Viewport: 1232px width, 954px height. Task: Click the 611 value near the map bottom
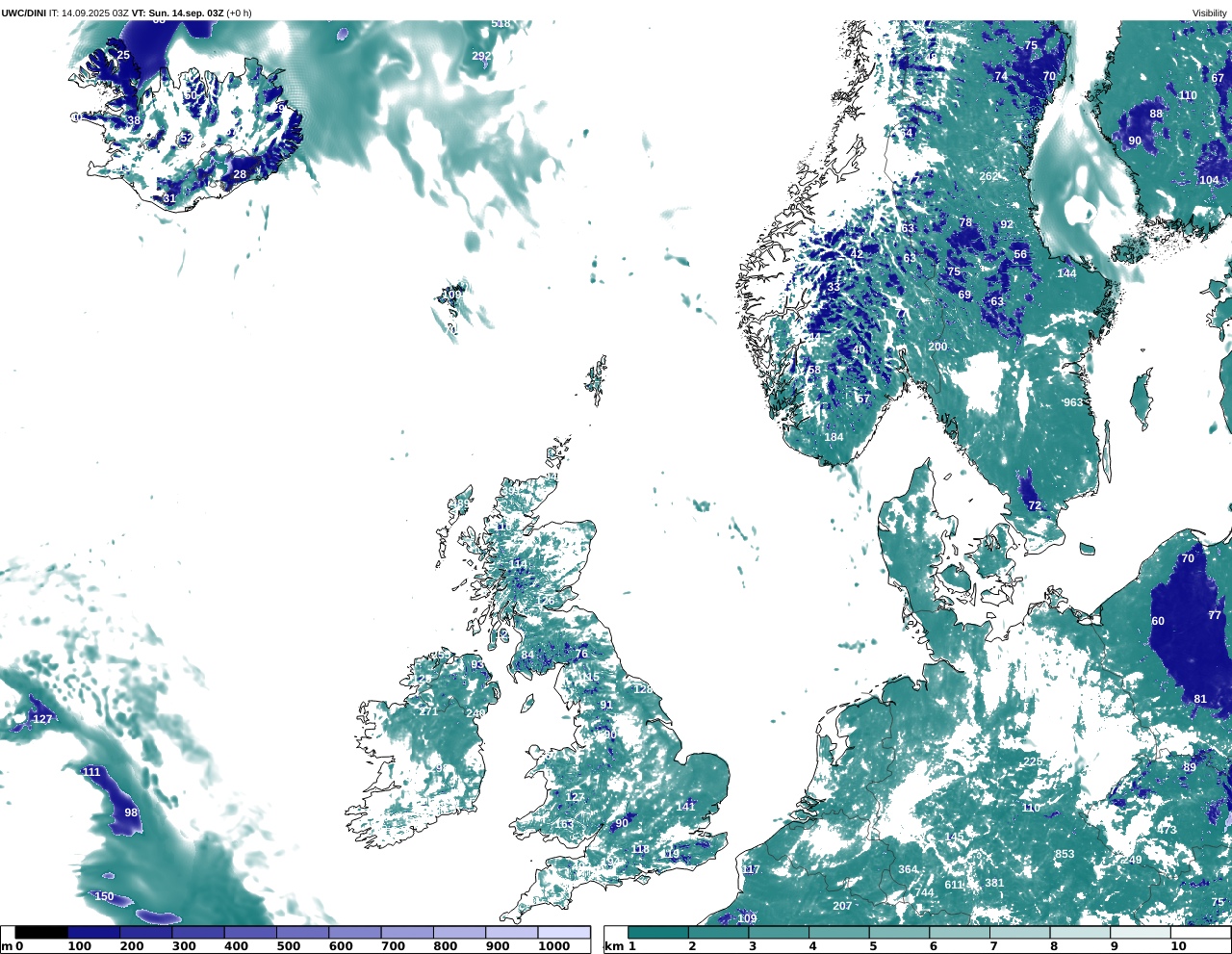coord(954,885)
